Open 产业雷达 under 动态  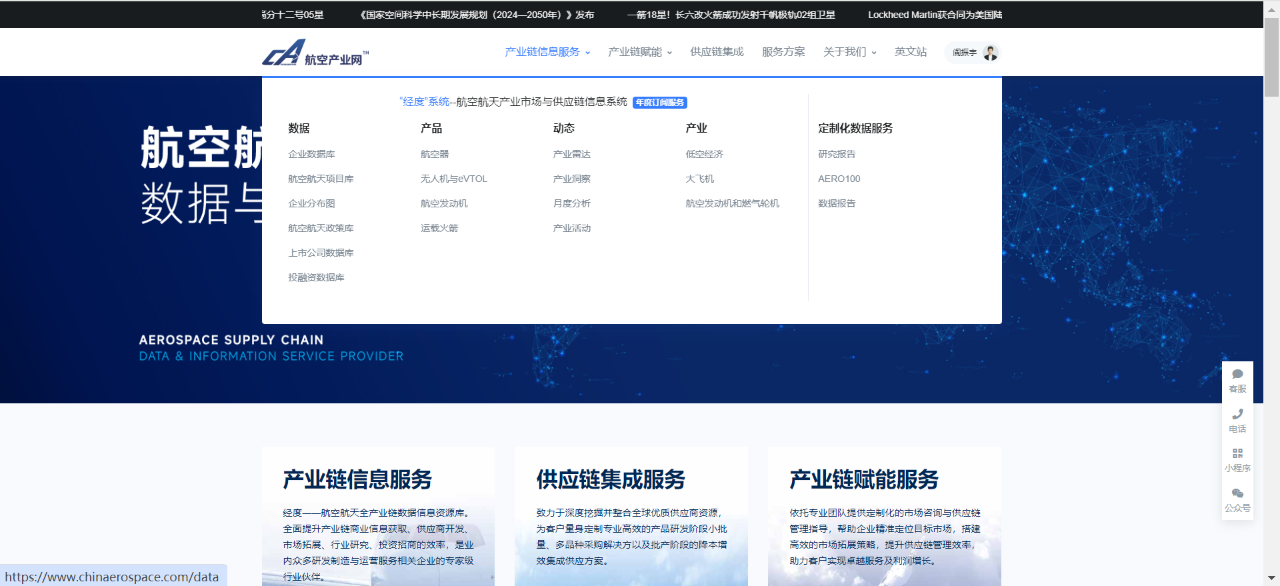coord(571,154)
